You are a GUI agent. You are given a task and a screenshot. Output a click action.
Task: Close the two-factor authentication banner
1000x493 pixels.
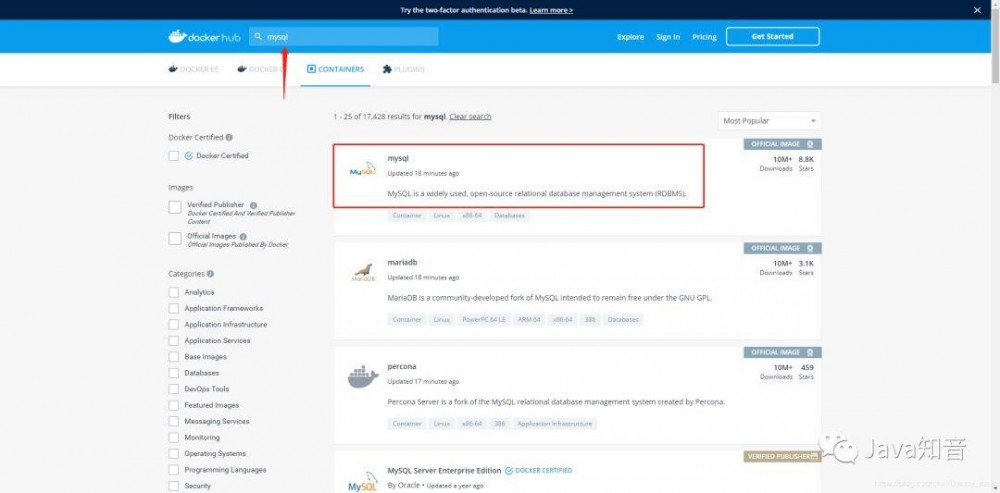point(977,10)
